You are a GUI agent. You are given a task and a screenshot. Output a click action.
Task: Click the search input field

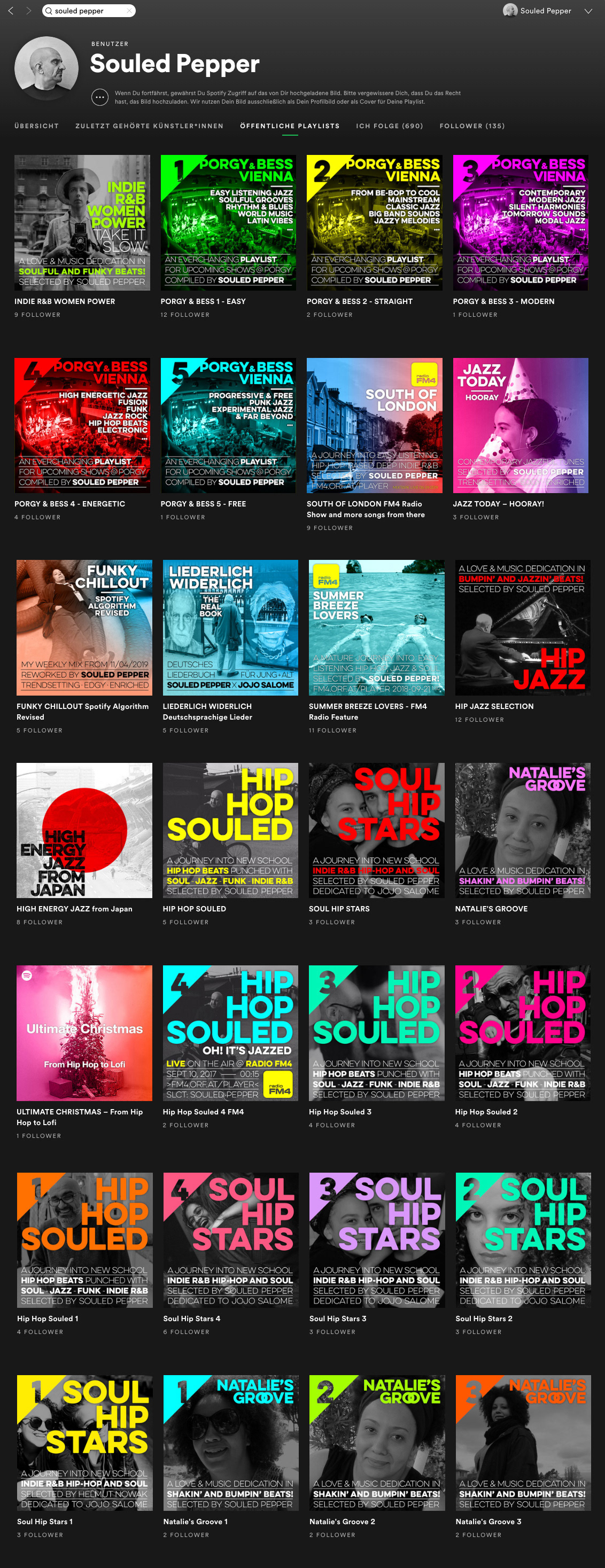coord(89,11)
